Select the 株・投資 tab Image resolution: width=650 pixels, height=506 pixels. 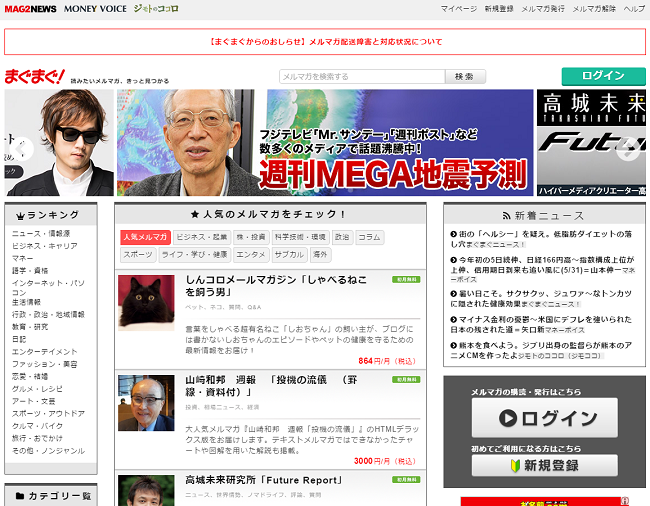click(x=251, y=237)
